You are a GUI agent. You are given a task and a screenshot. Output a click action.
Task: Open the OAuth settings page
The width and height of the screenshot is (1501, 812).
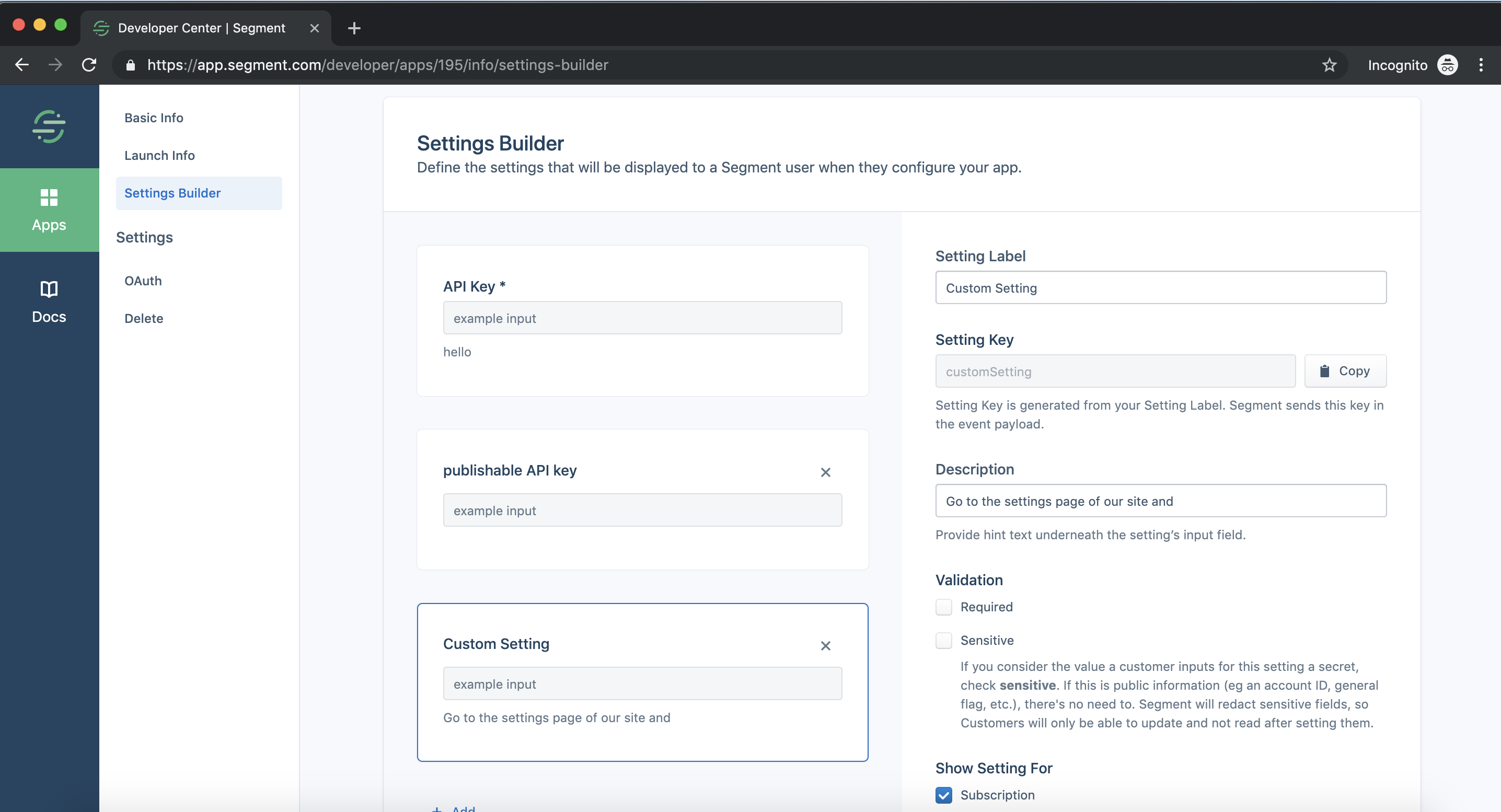coord(143,281)
